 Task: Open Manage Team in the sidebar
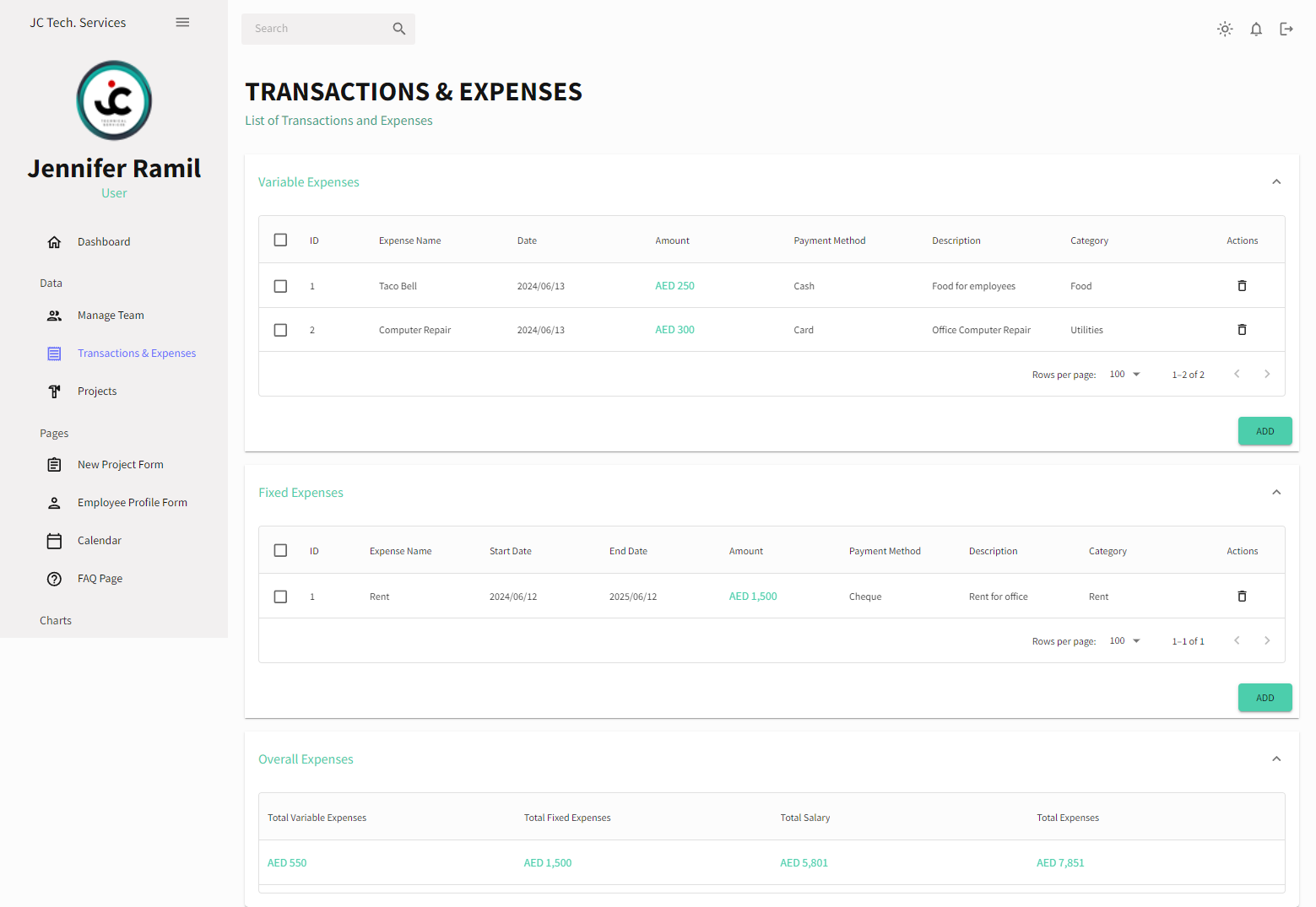click(x=111, y=316)
